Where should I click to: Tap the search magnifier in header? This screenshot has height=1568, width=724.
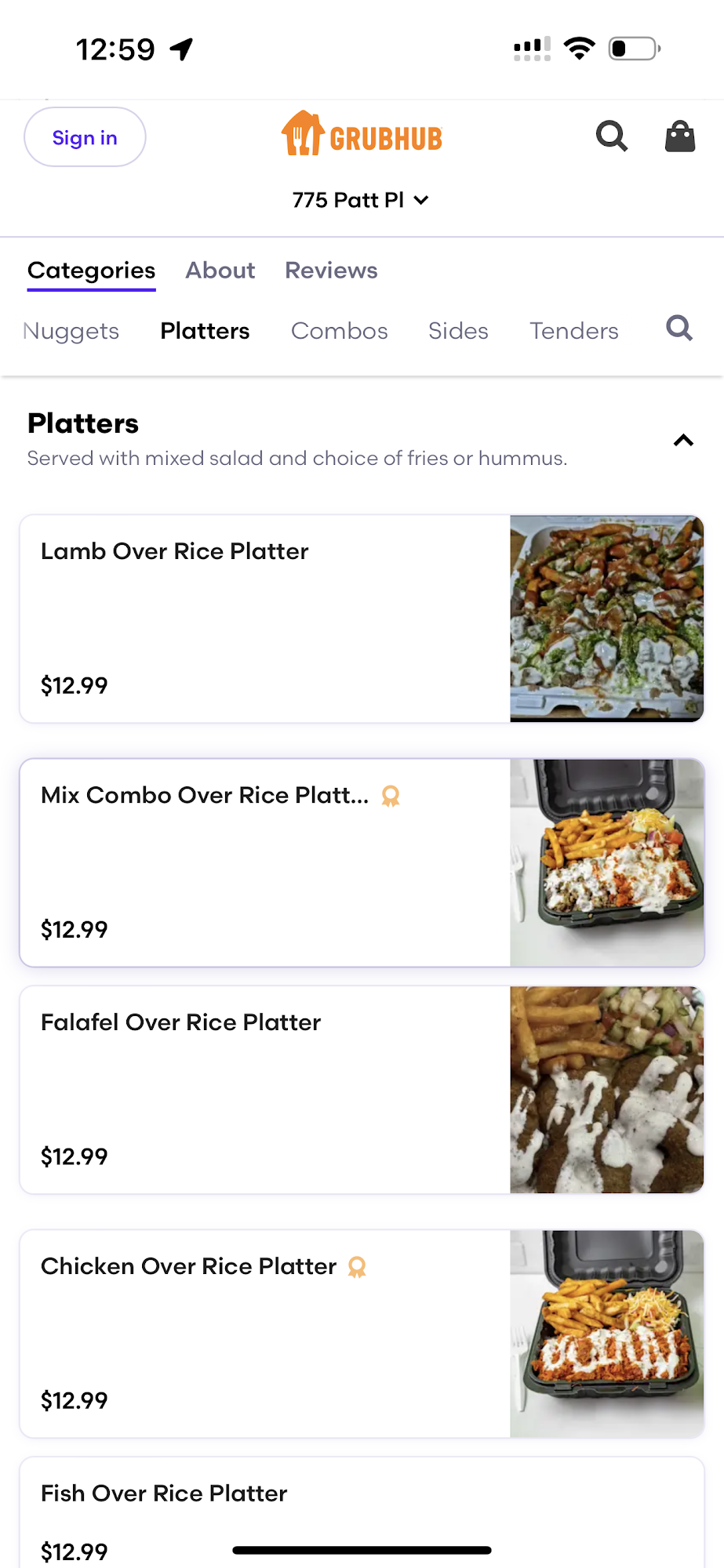(611, 136)
